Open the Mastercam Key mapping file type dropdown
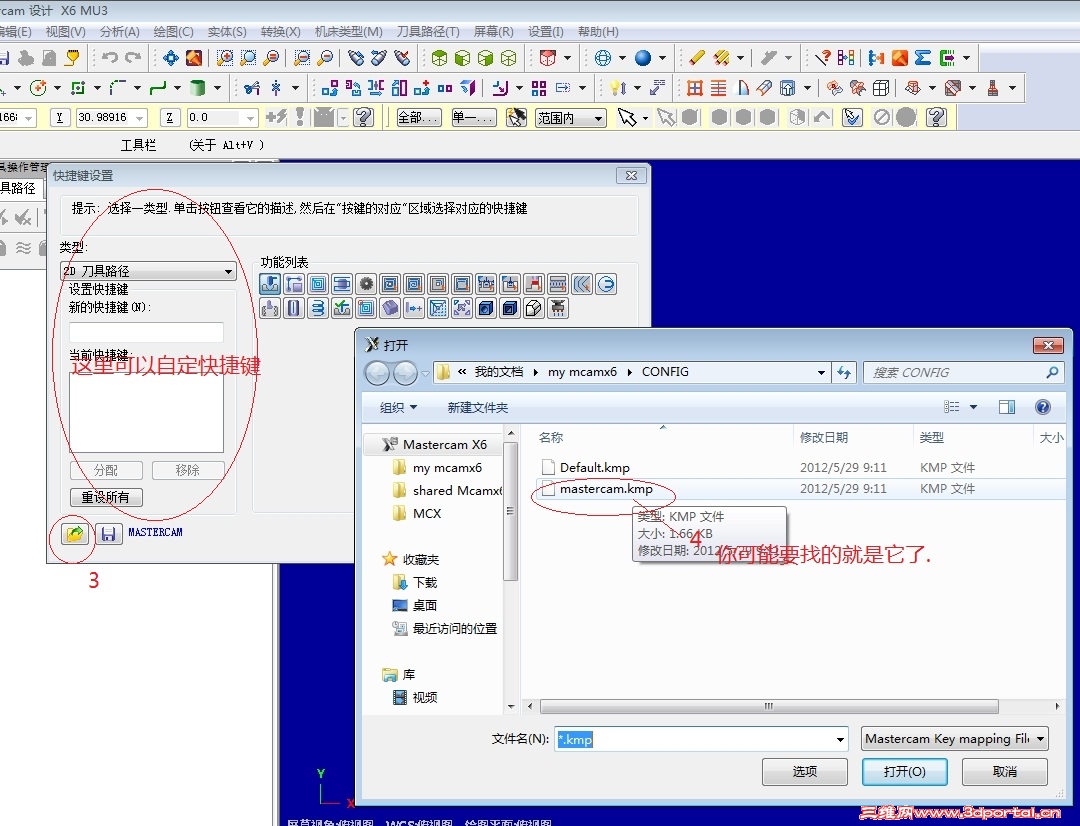This screenshot has height=826, width=1080. (x=955, y=739)
